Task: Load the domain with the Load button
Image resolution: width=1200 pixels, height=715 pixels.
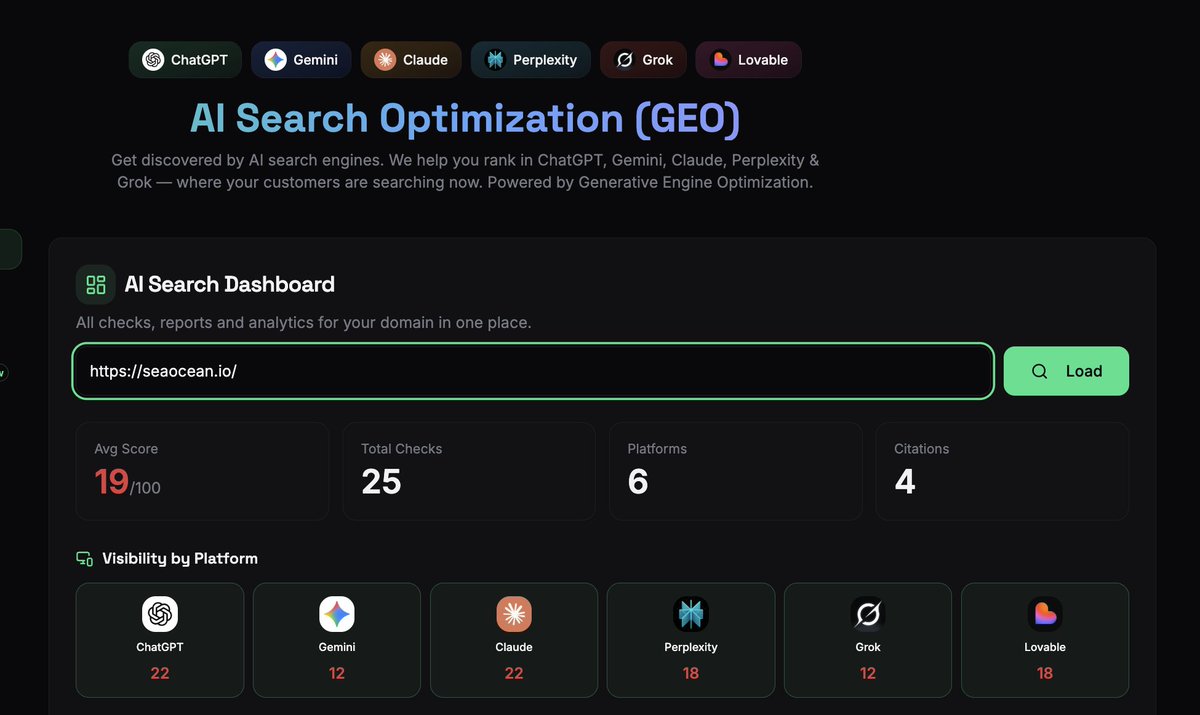Action: (1066, 371)
